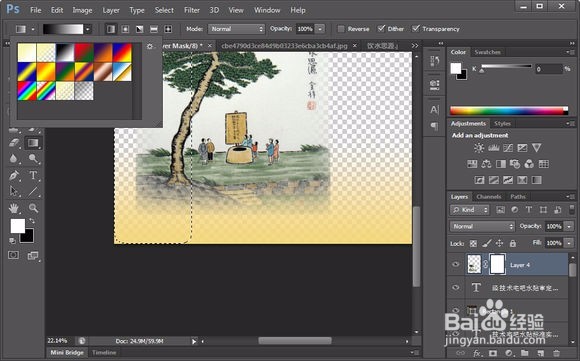Open the tool preset picker arrow
The image size is (580, 361).
33,29
